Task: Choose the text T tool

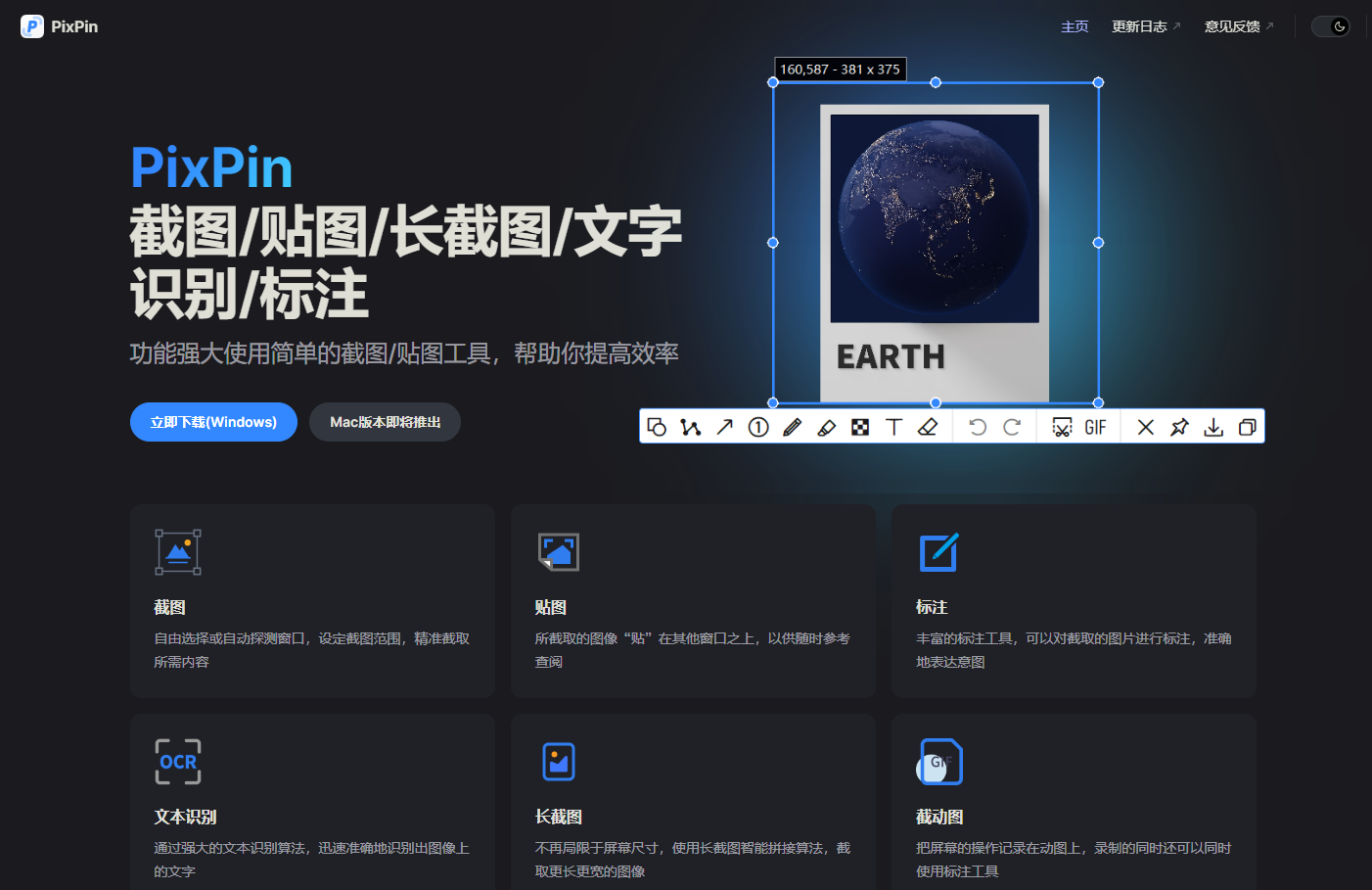Action: [893, 427]
